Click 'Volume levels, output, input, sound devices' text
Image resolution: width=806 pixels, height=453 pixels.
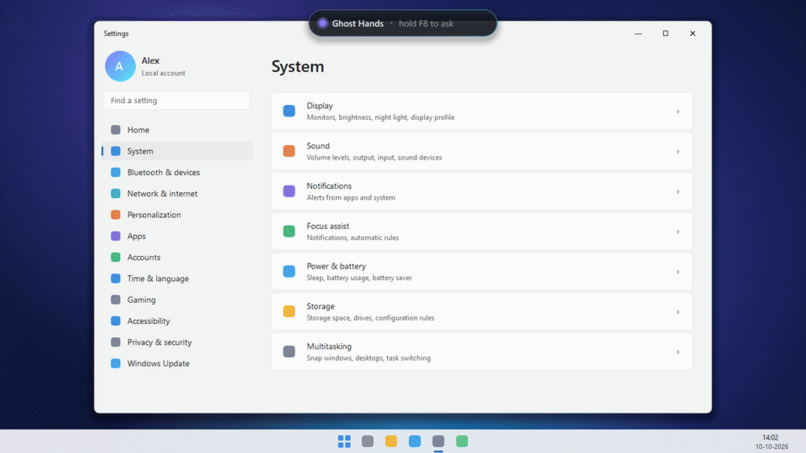374,157
